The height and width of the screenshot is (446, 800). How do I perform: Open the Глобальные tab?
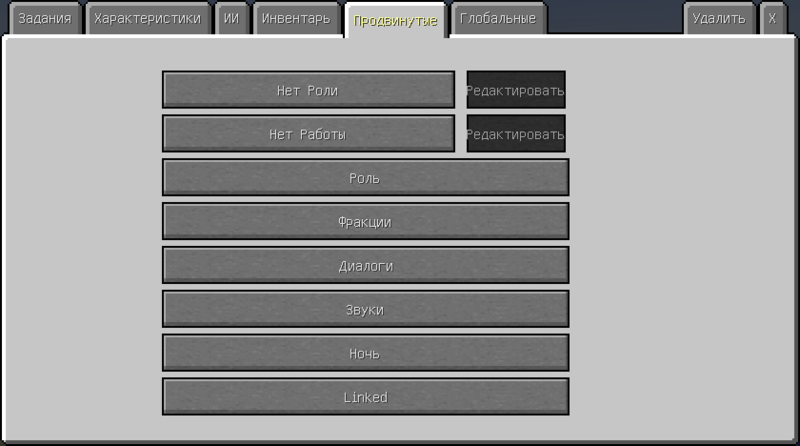[x=498, y=19]
